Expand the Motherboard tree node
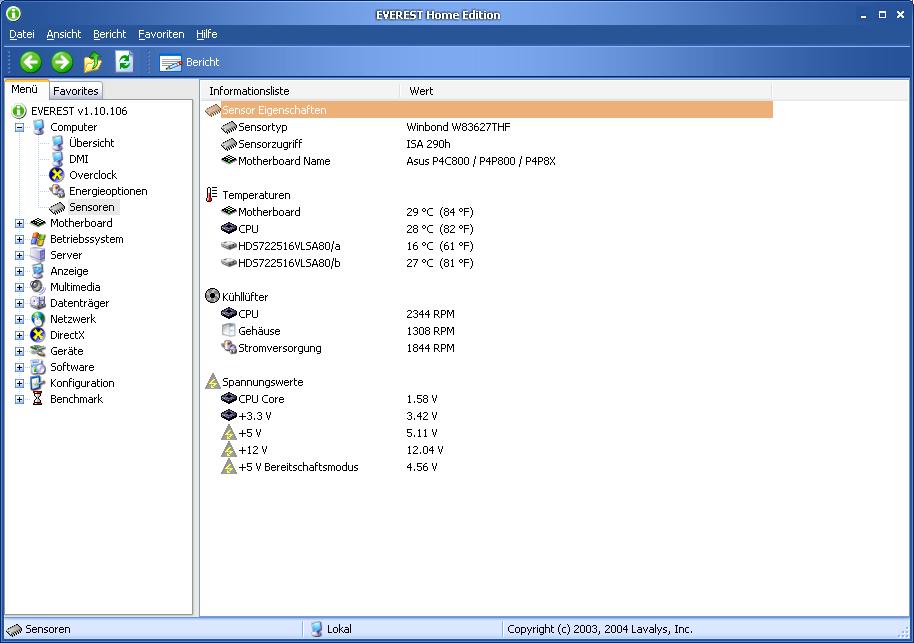Screen dimensions: 914x643 click(19, 223)
